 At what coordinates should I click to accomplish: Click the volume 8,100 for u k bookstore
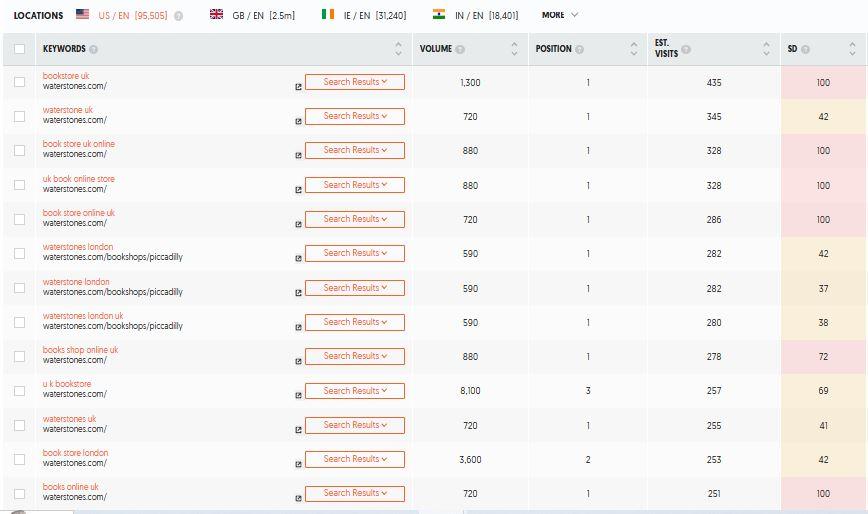[x=470, y=391]
